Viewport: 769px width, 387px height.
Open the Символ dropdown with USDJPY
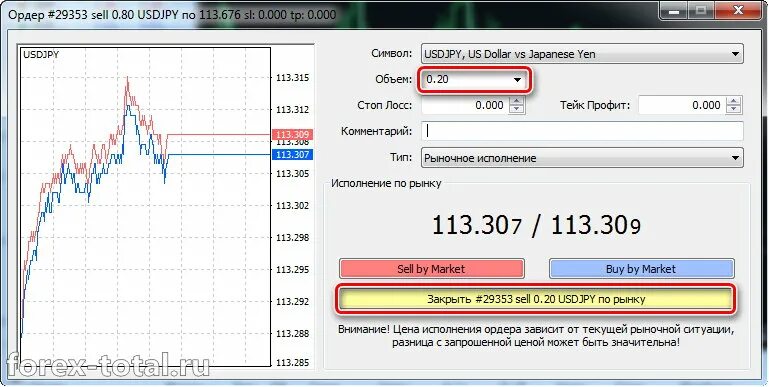click(x=582, y=54)
